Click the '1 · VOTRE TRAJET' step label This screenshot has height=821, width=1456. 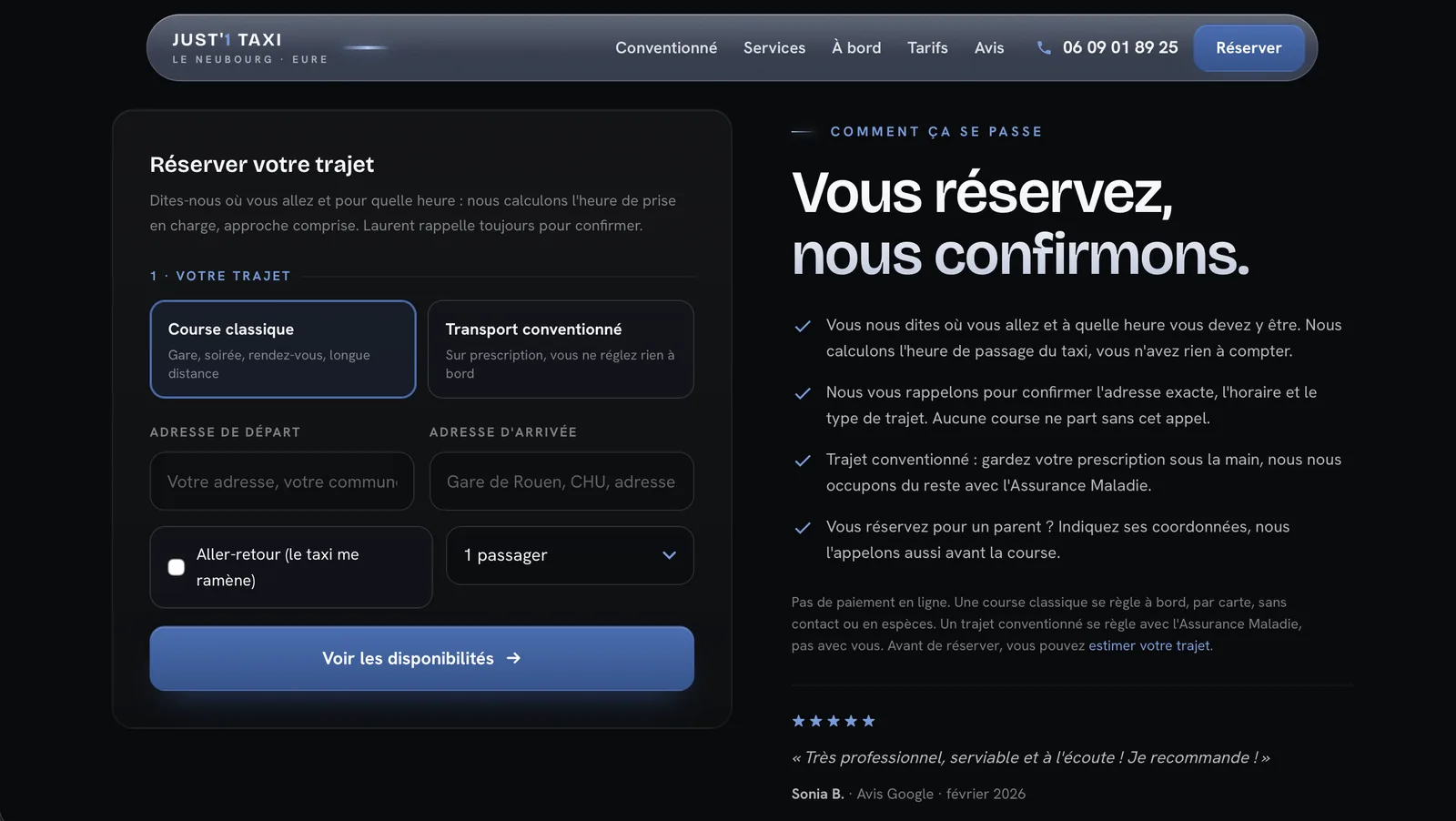[x=220, y=276]
